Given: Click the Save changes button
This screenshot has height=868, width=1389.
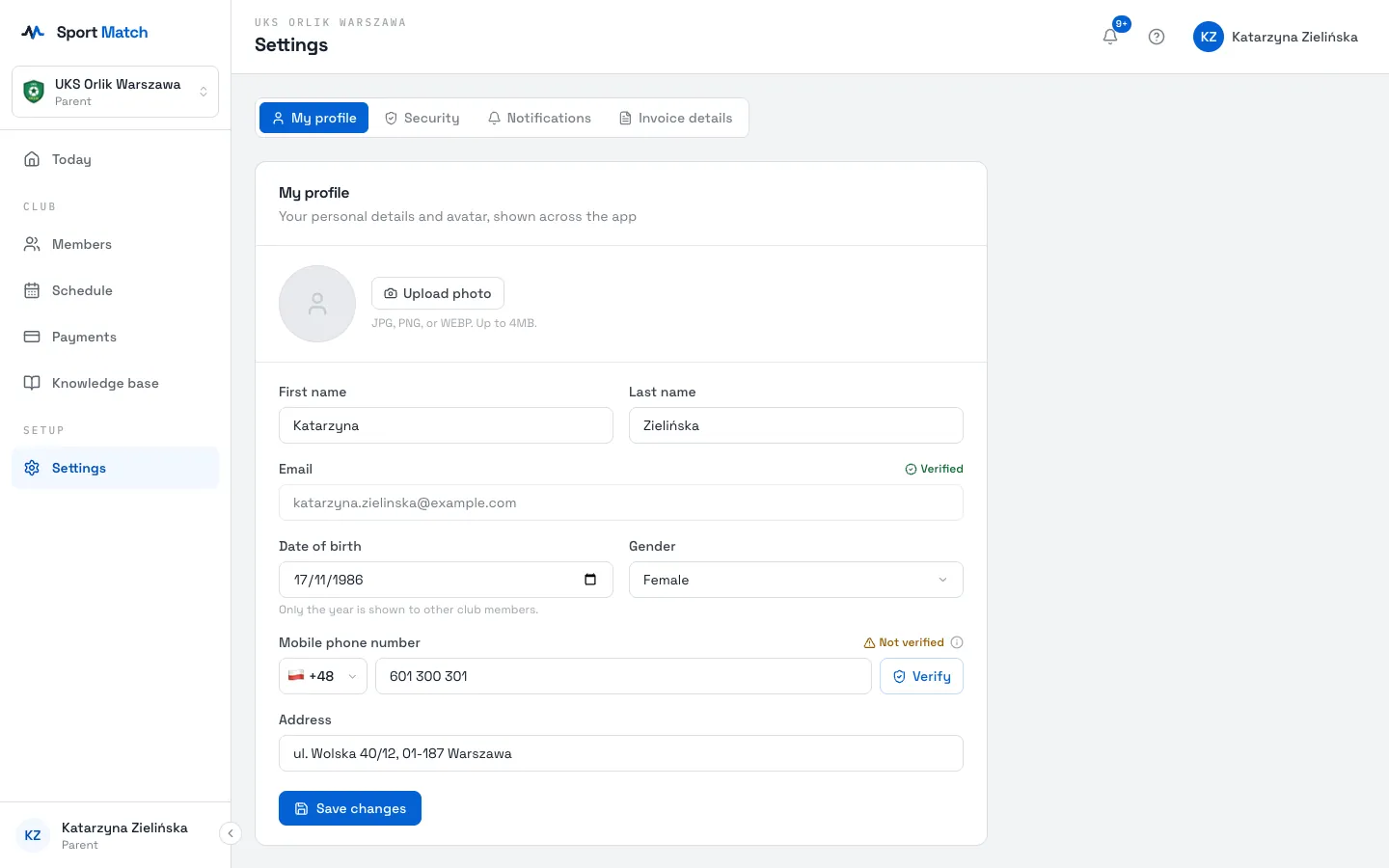Looking at the screenshot, I should [x=350, y=808].
